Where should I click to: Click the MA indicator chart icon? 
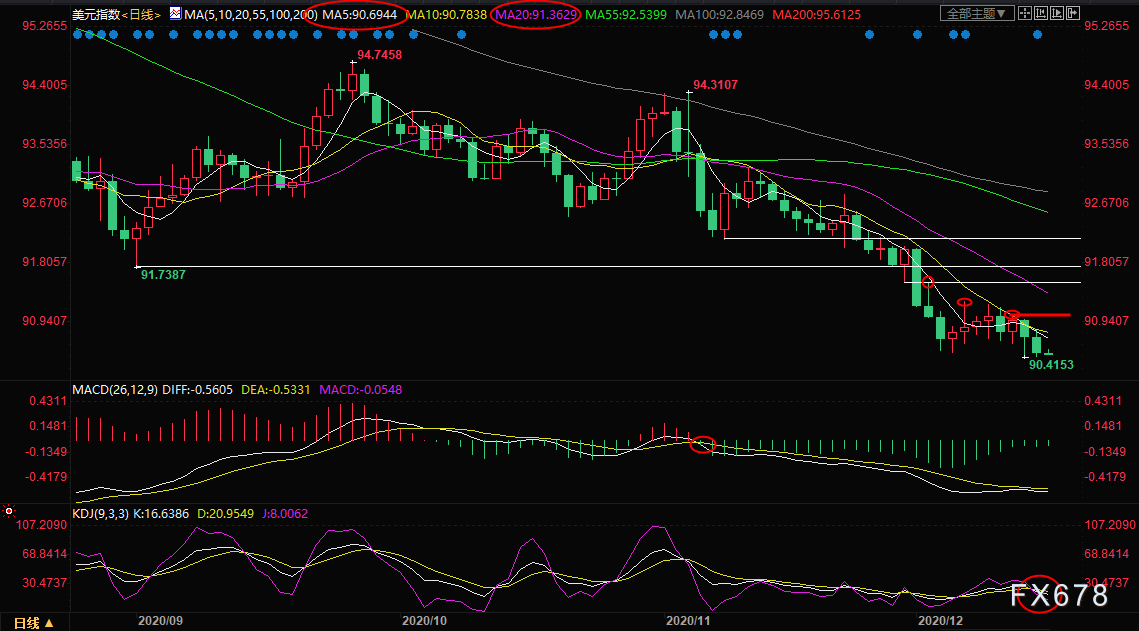tap(175, 14)
